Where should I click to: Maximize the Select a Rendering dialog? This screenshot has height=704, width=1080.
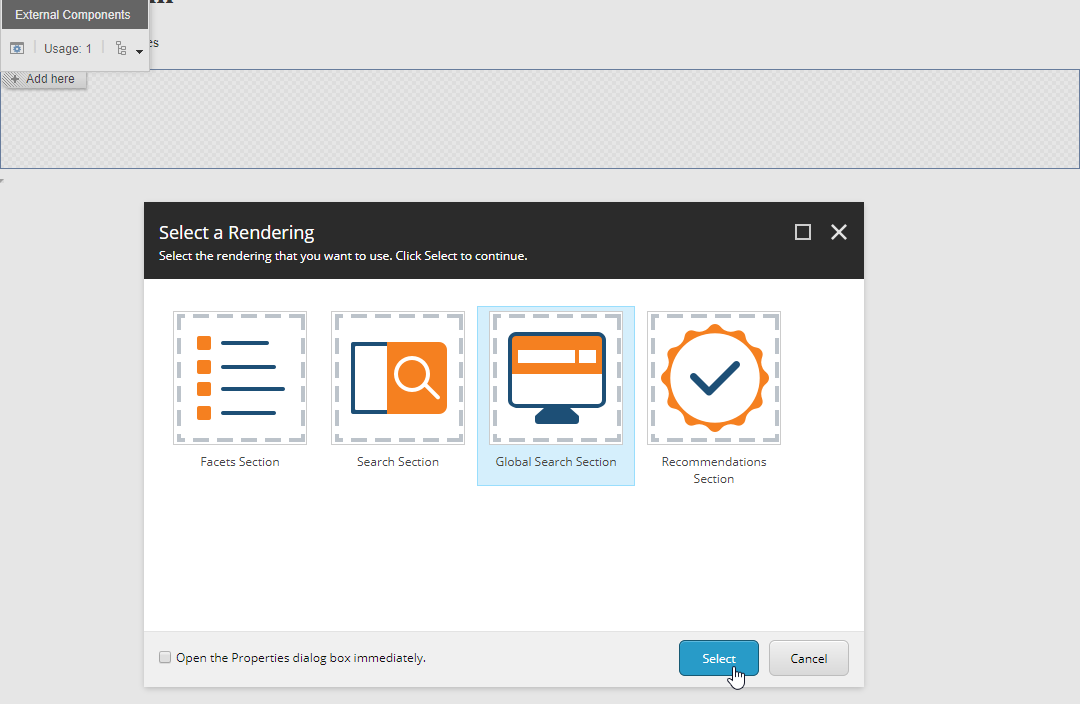coord(802,232)
